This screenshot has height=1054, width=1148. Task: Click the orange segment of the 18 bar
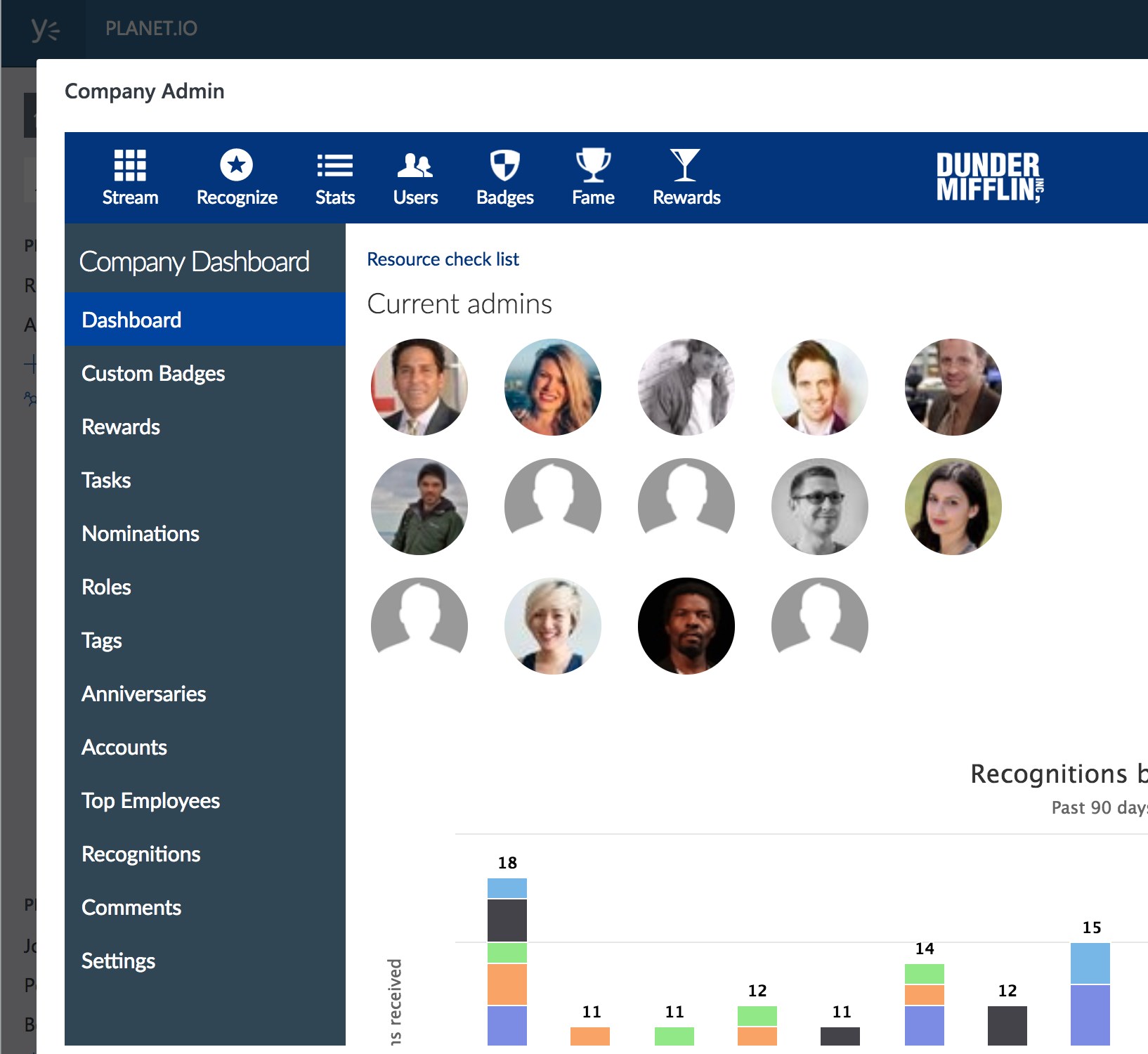[507, 984]
